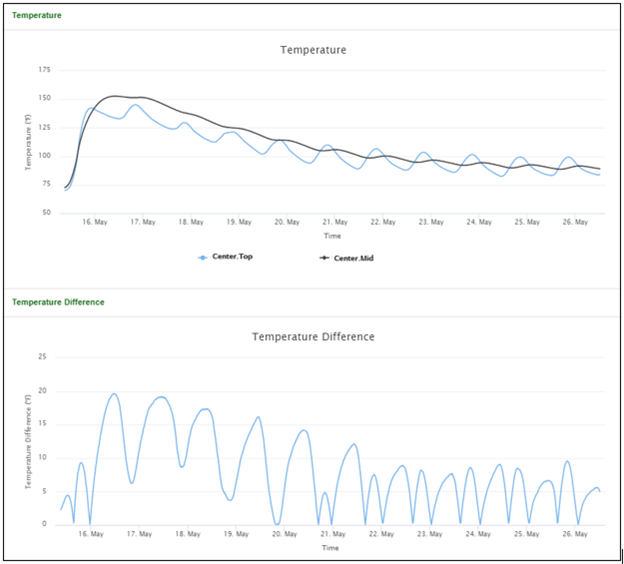
Task: Click the Time axis title under Temperature chart
Action: 332,236
